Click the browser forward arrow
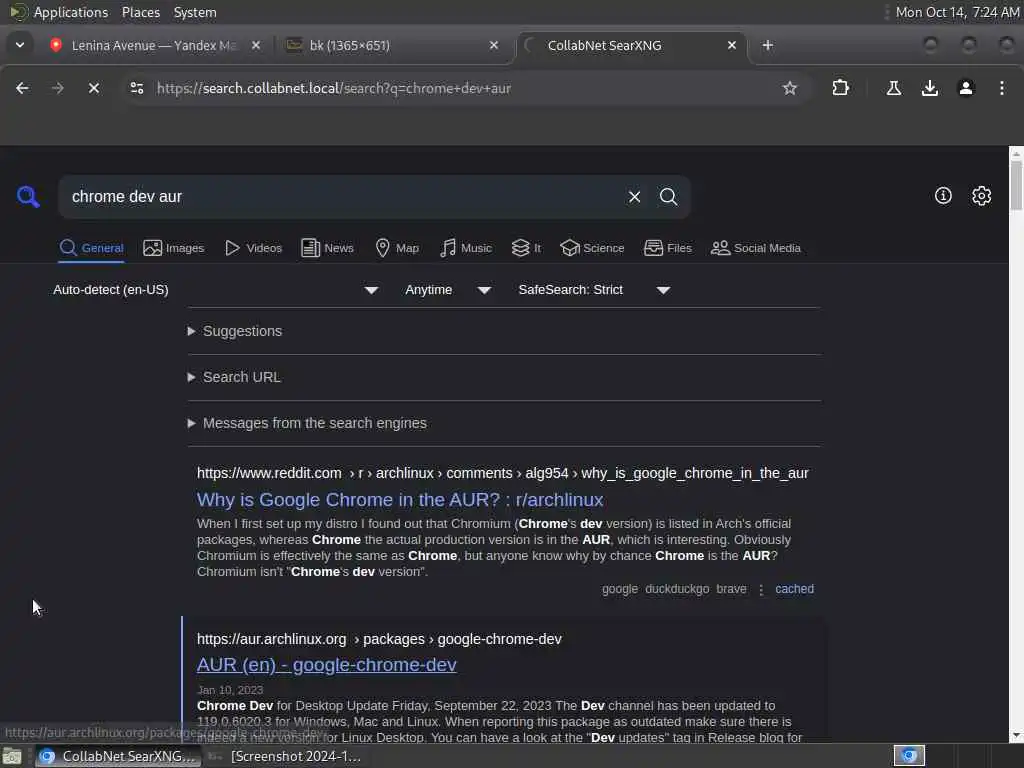This screenshot has height=768, width=1024. click(x=57, y=88)
